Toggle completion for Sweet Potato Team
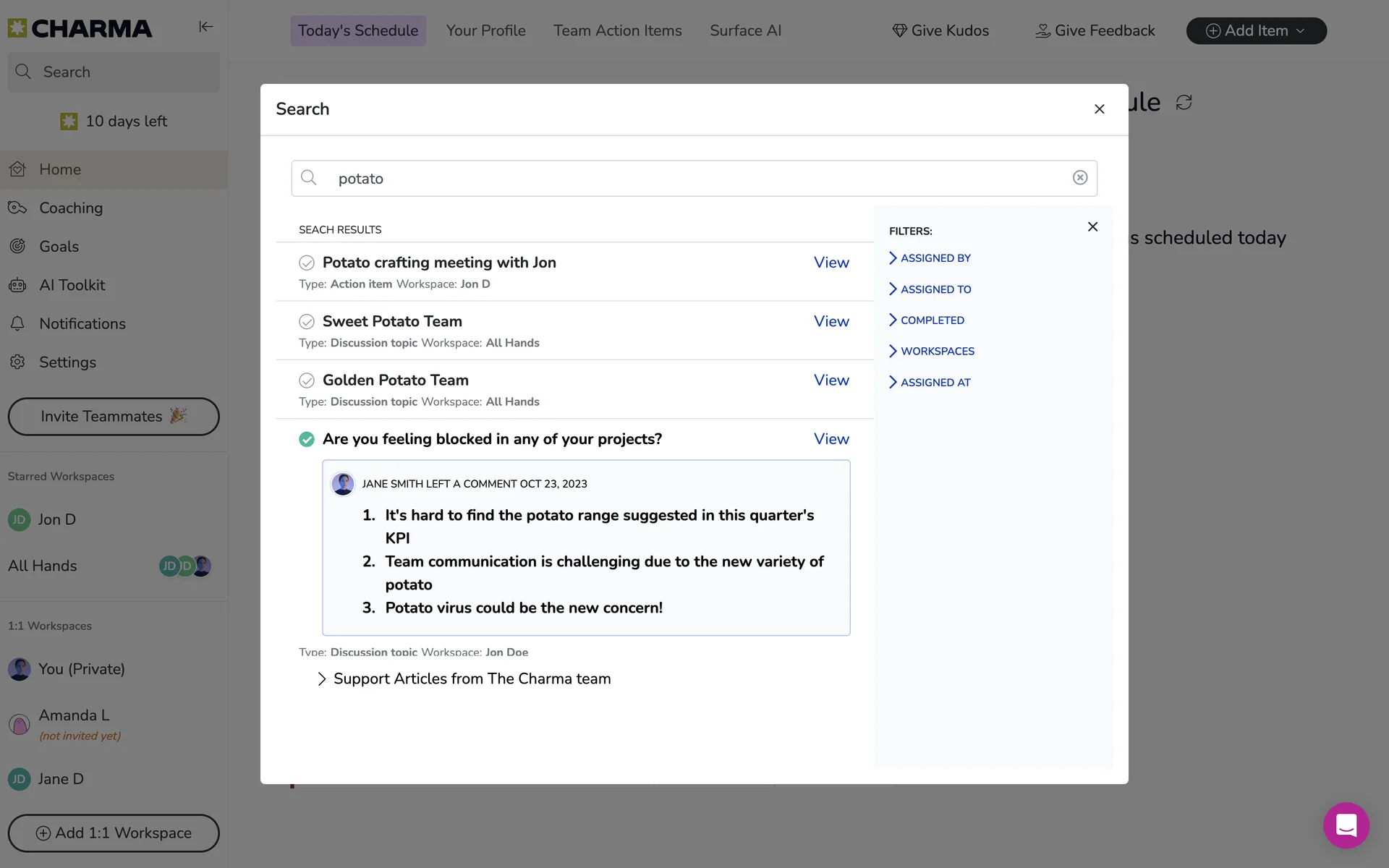 coord(307,321)
